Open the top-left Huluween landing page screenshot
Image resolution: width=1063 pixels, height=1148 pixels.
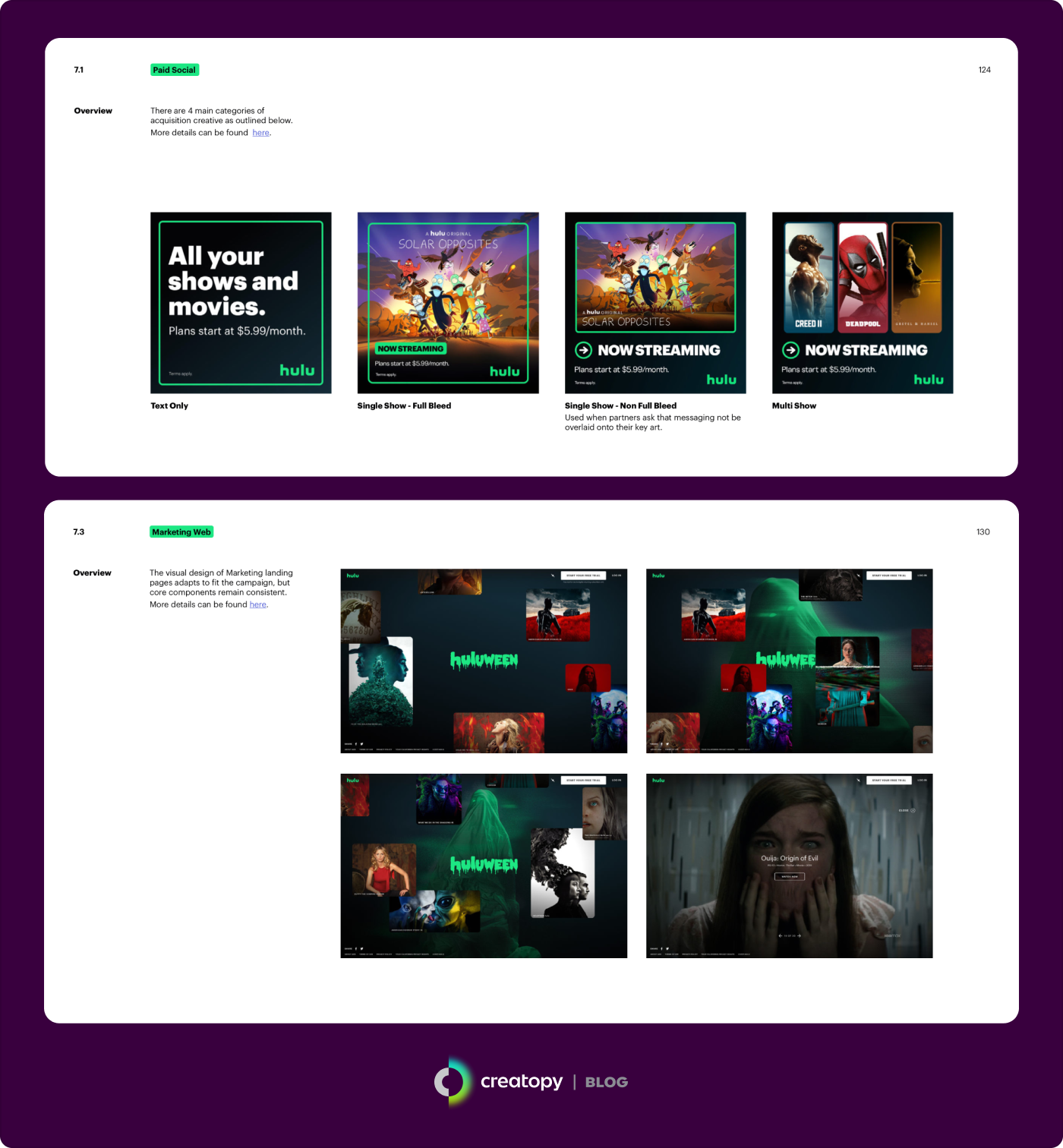(484, 661)
